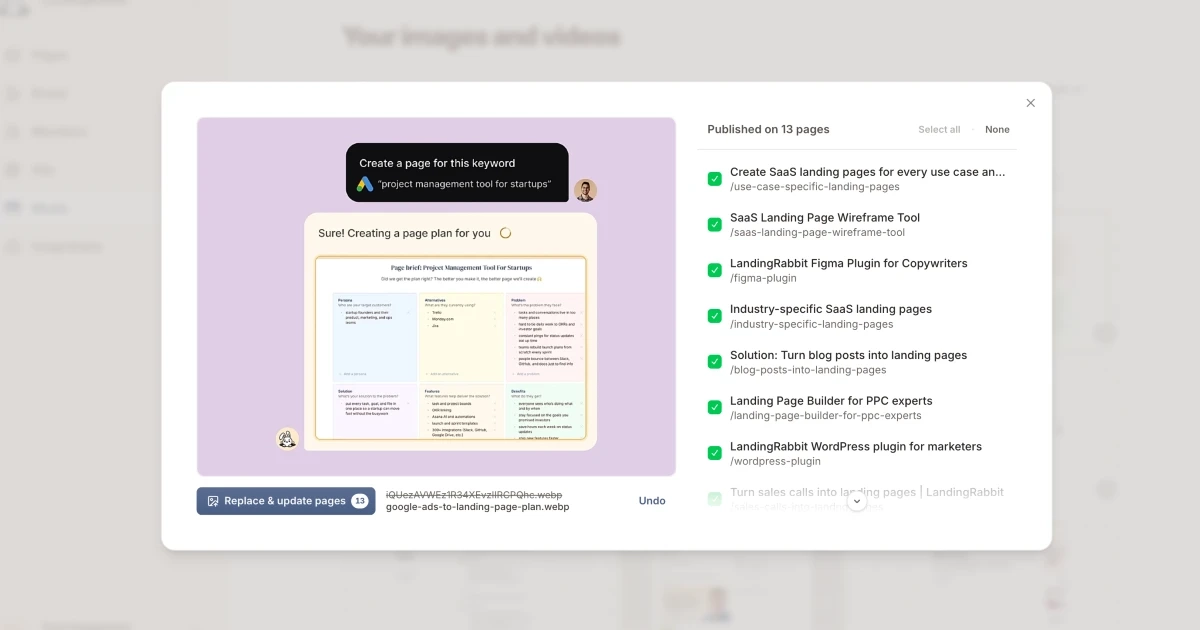The width and height of the screenshot is (1200, 630).
Task: Click the image preview thumbnail
Action: coord(436,296)
